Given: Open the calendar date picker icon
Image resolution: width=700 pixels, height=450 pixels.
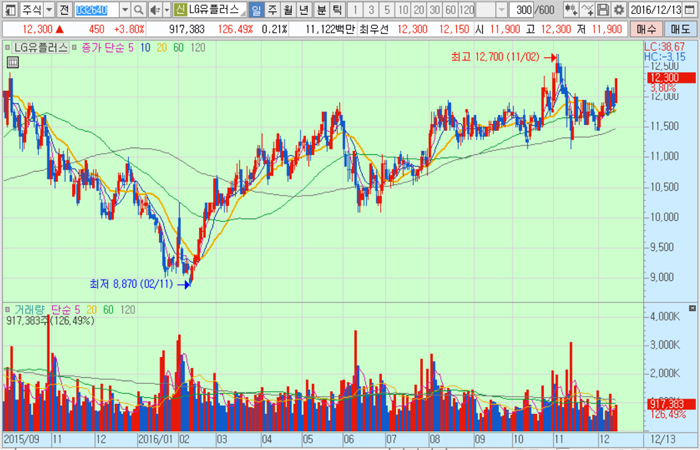Looking at the screenshot, I should pos(691,9).
